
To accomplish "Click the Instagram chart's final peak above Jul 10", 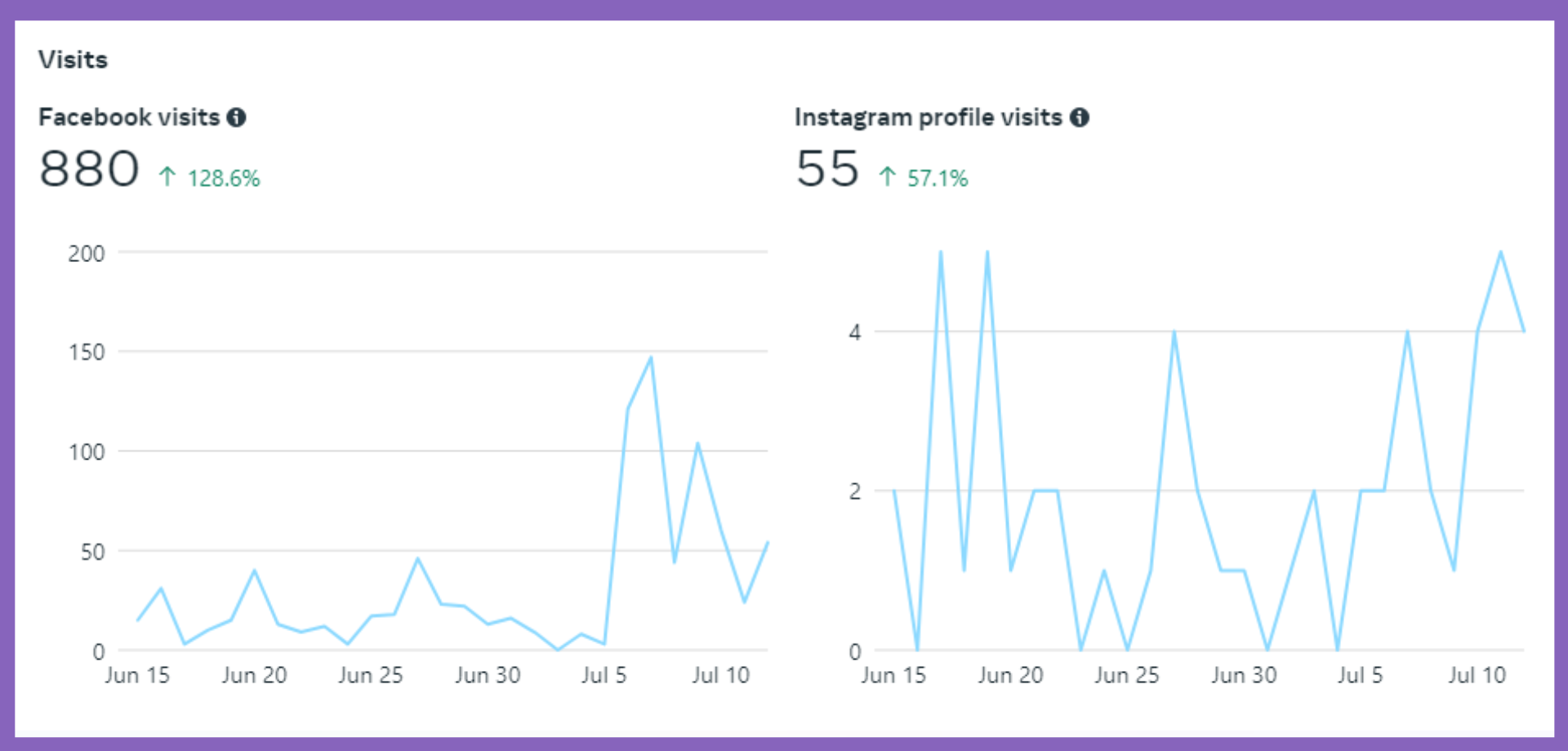I will pyautogui.click(x=1500, y=252).
